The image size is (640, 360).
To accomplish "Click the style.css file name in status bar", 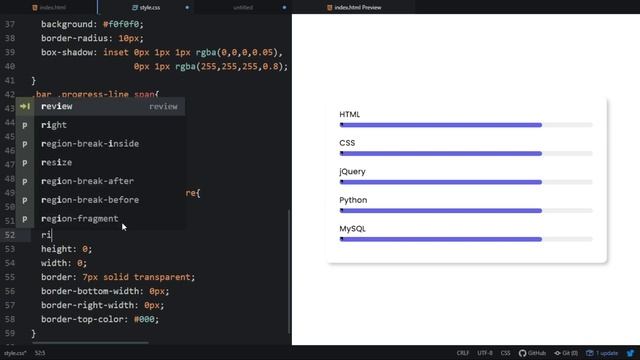I will point(16,353).
